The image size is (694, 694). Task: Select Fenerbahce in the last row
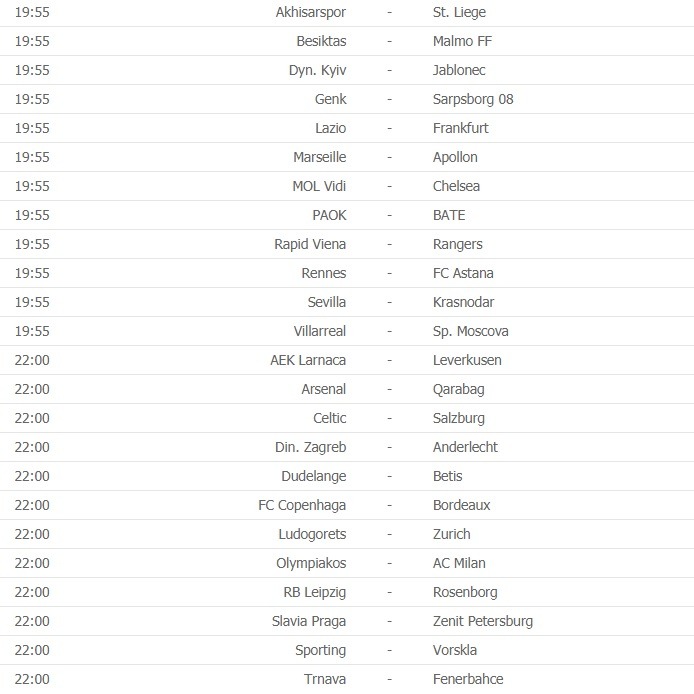click(468, 679)
